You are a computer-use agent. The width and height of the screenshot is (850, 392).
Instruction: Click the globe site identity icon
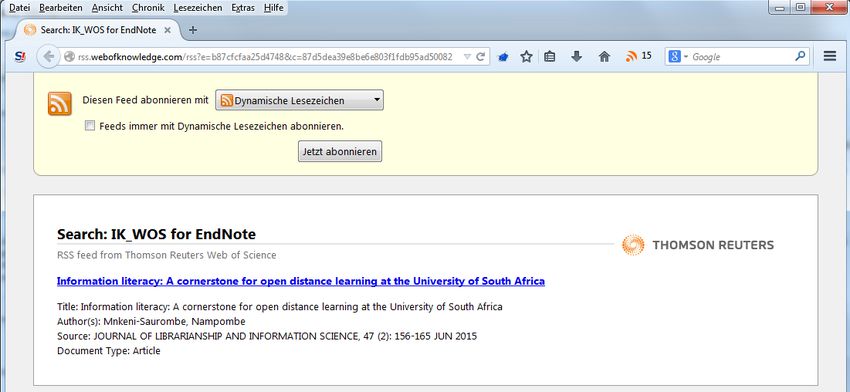pos(69,56)
